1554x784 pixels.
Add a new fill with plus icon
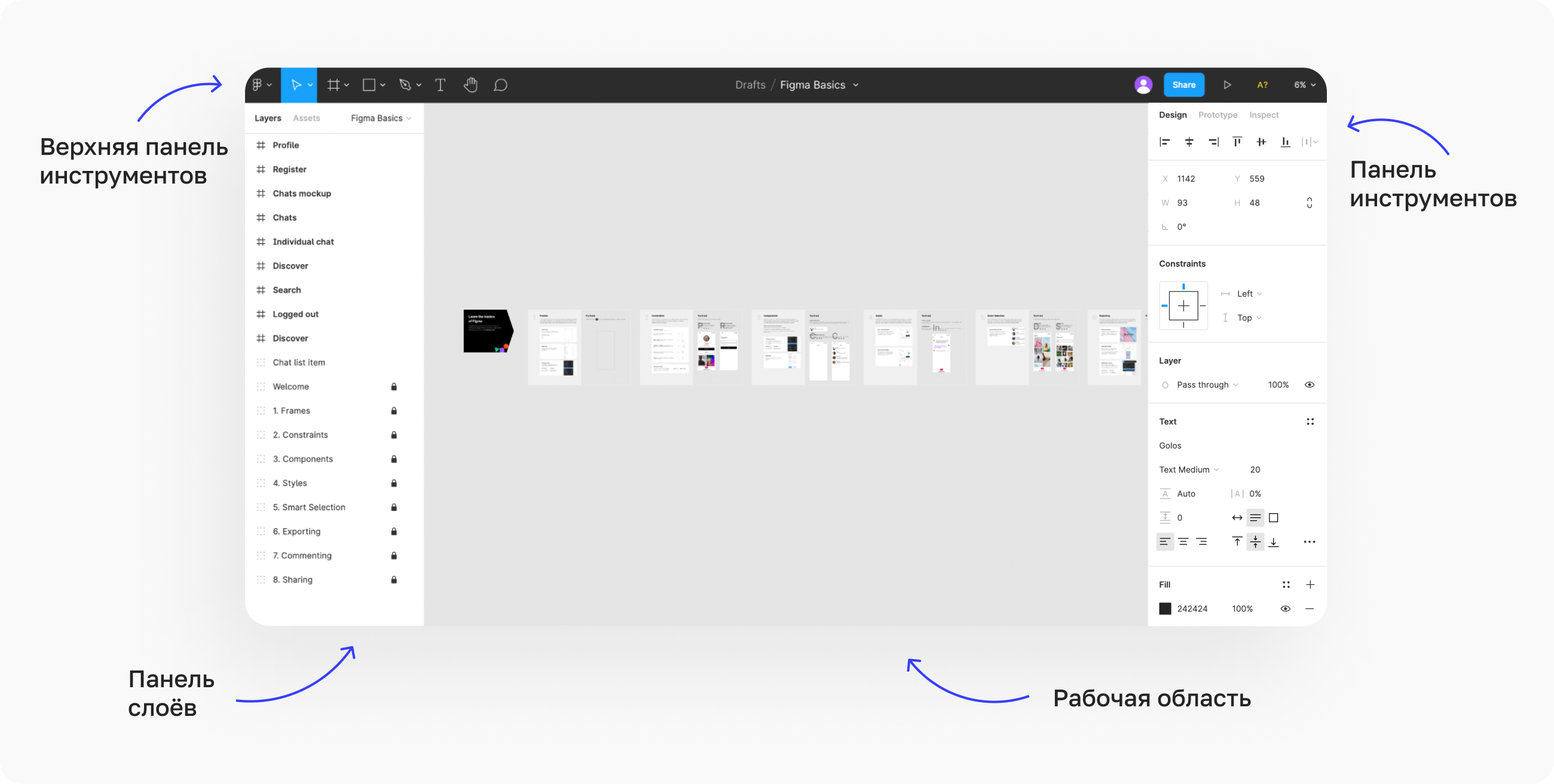(x=1310, y=584)
